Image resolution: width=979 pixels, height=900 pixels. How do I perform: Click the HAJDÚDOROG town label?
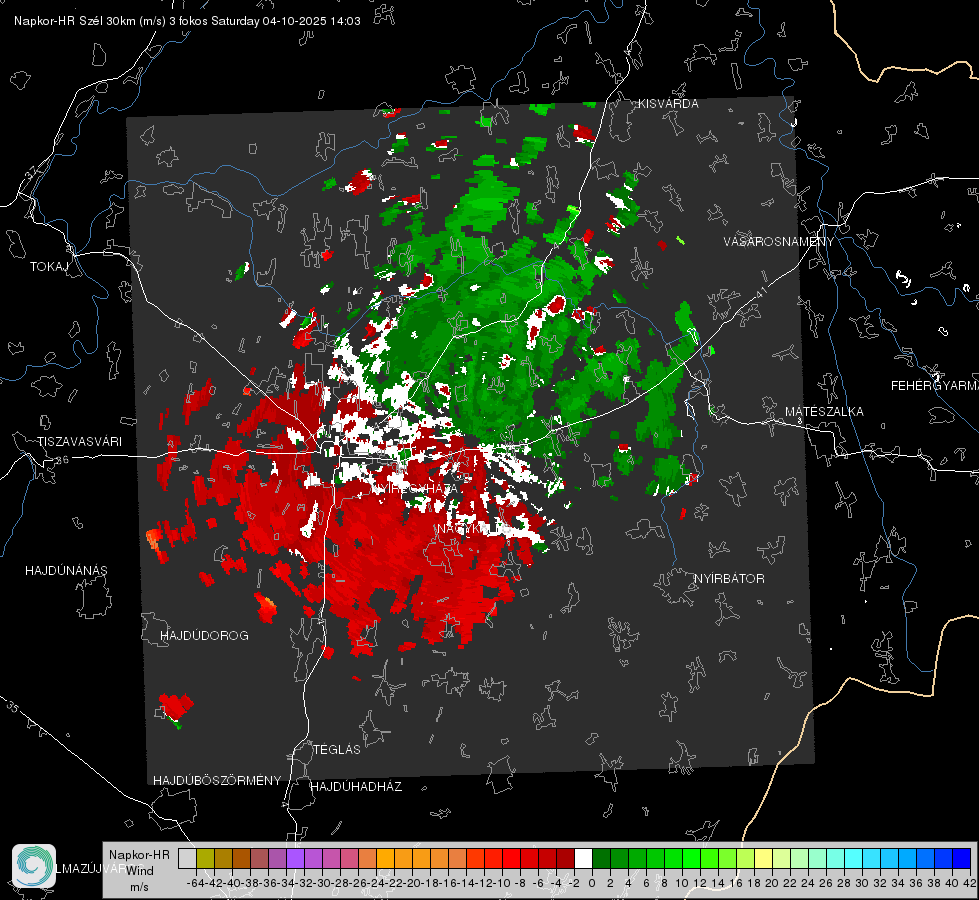[204, 636]
